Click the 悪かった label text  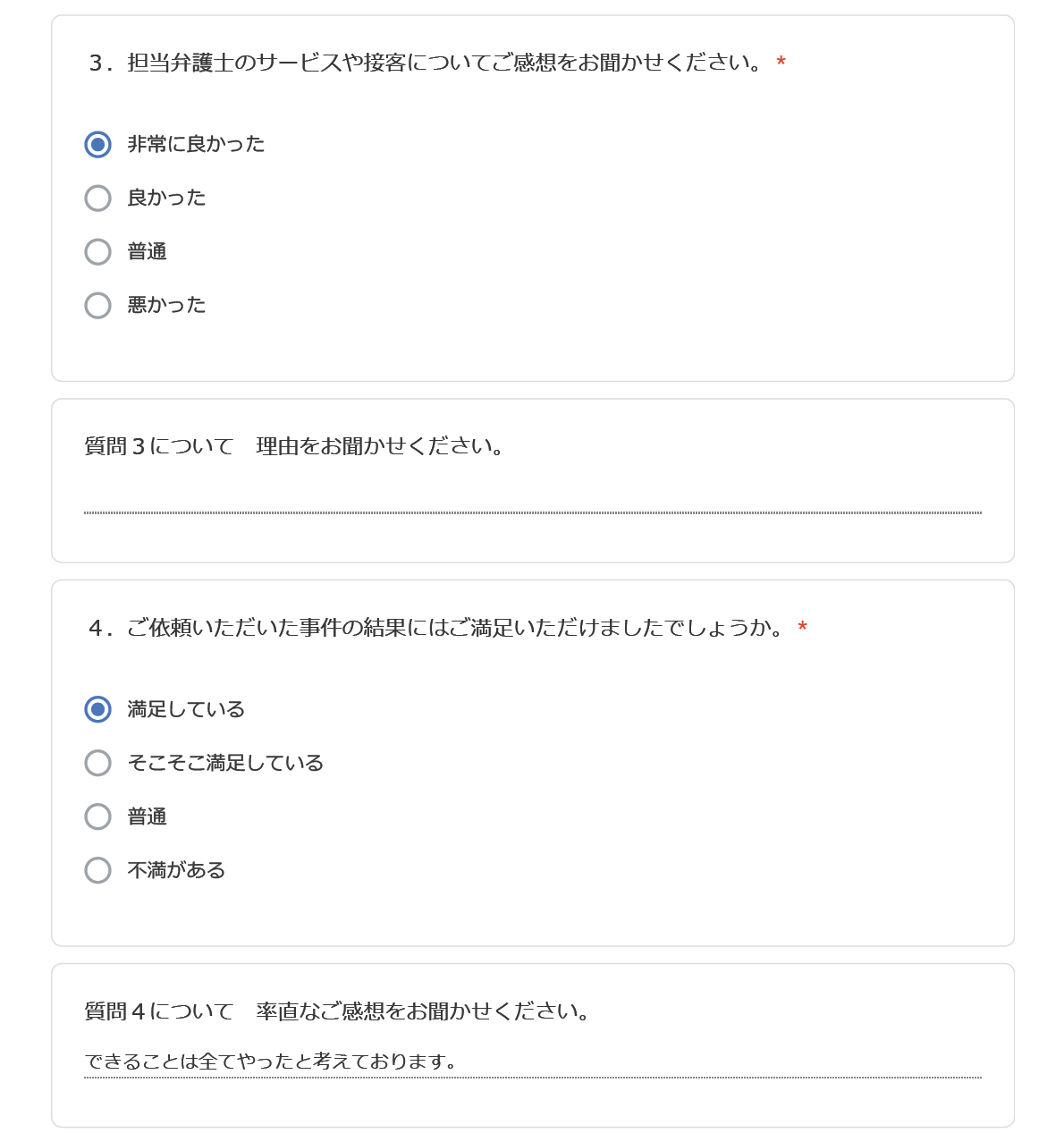click(166, 305)
